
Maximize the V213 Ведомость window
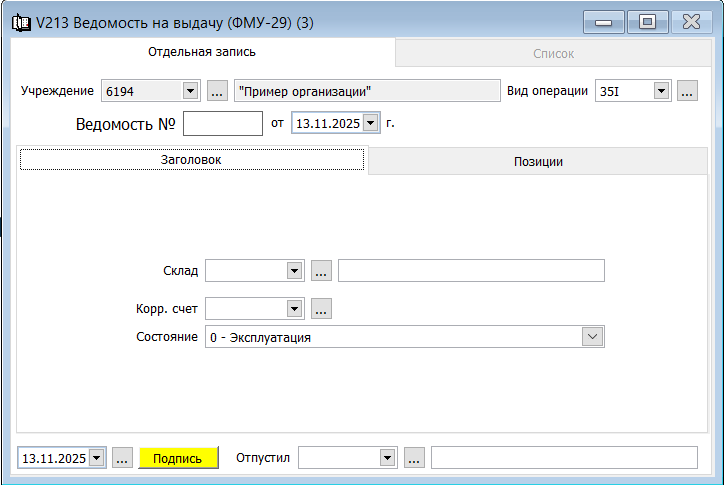click(647, 22)
